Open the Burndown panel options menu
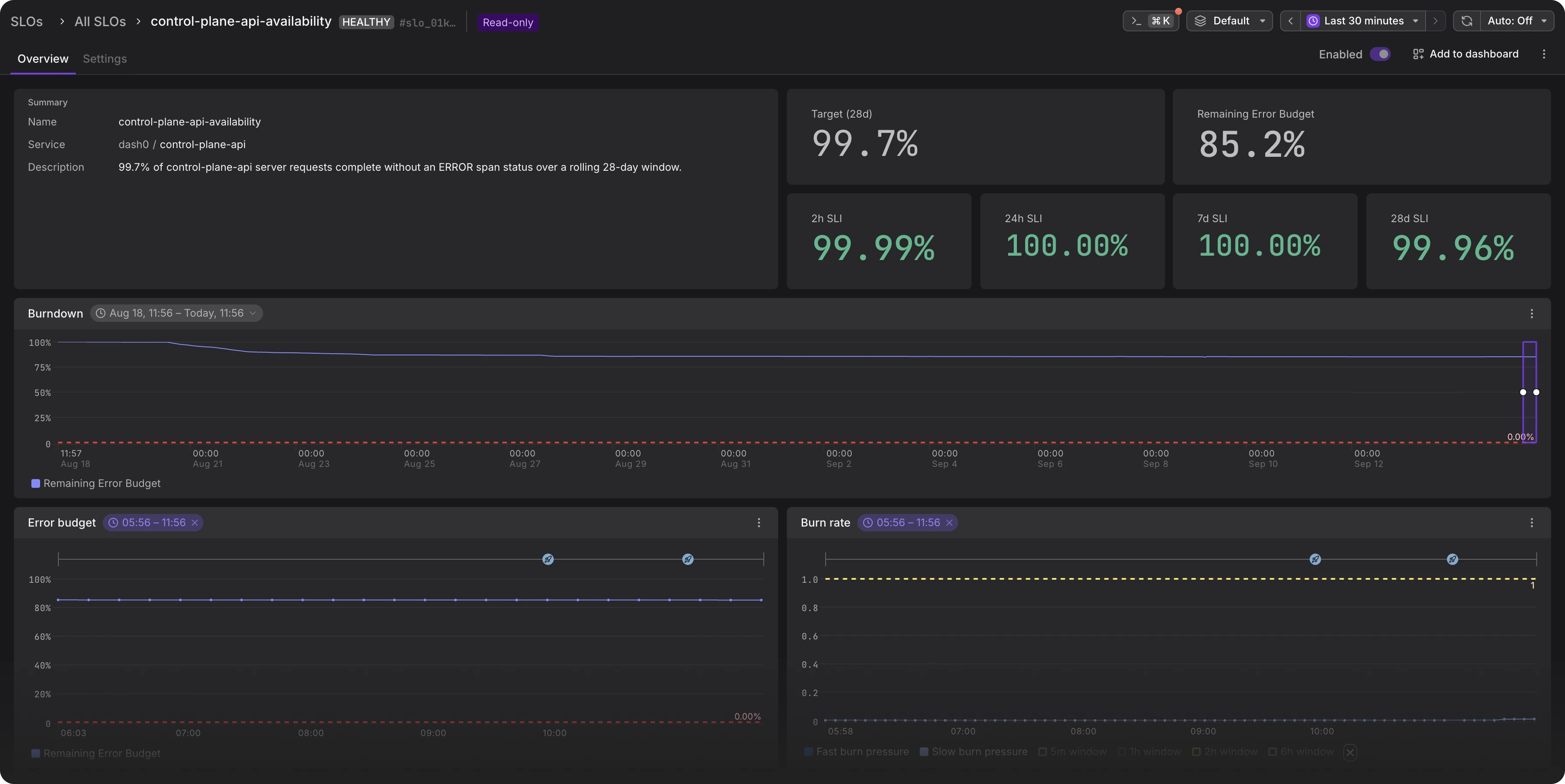 (x=1531, y=313)
